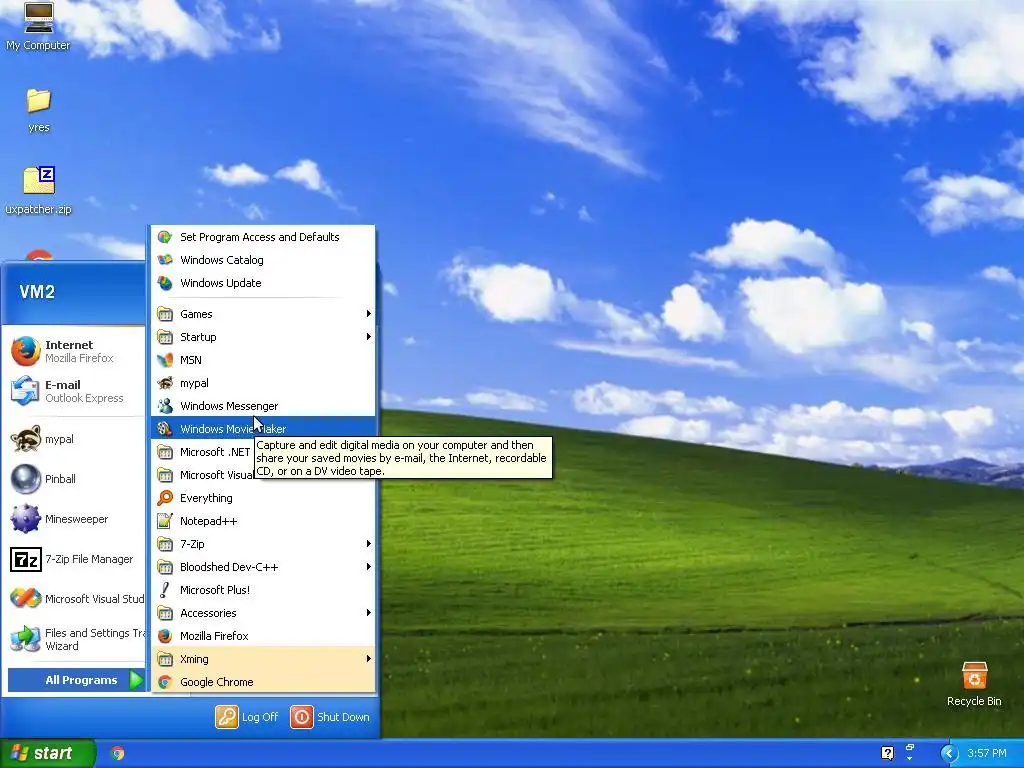Open Set Program Access and Defaults
This screenshot has width=1024, height=768.
[x=263, y=237]
